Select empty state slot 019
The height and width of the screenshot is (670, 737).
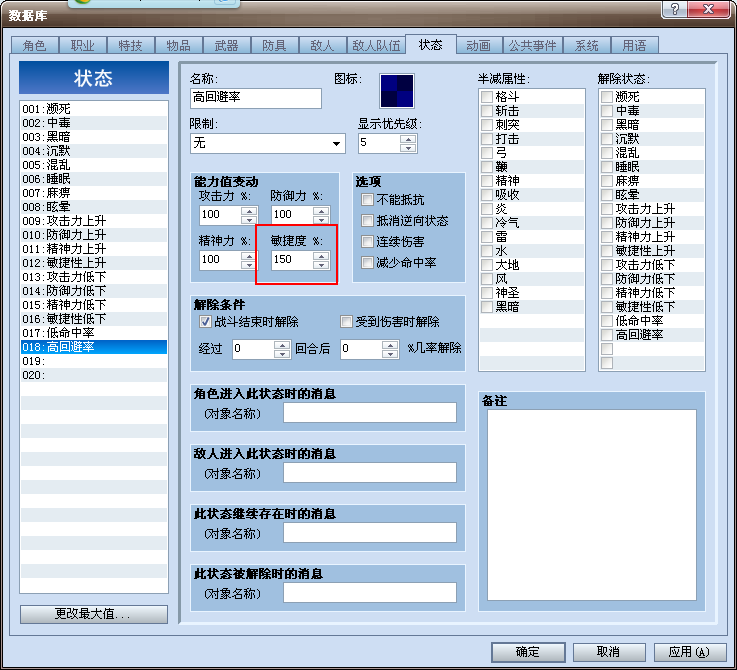point(94,361)
